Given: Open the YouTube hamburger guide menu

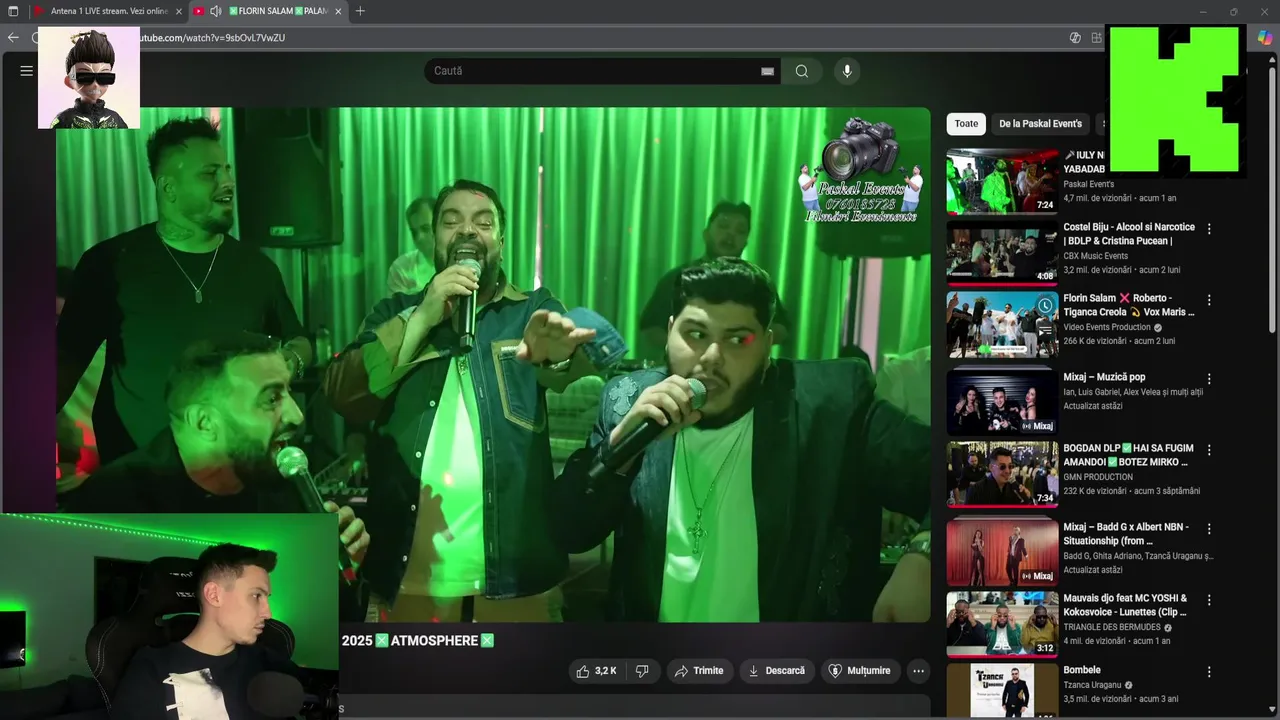Looking at the screenshot, I should coord(27,71).
